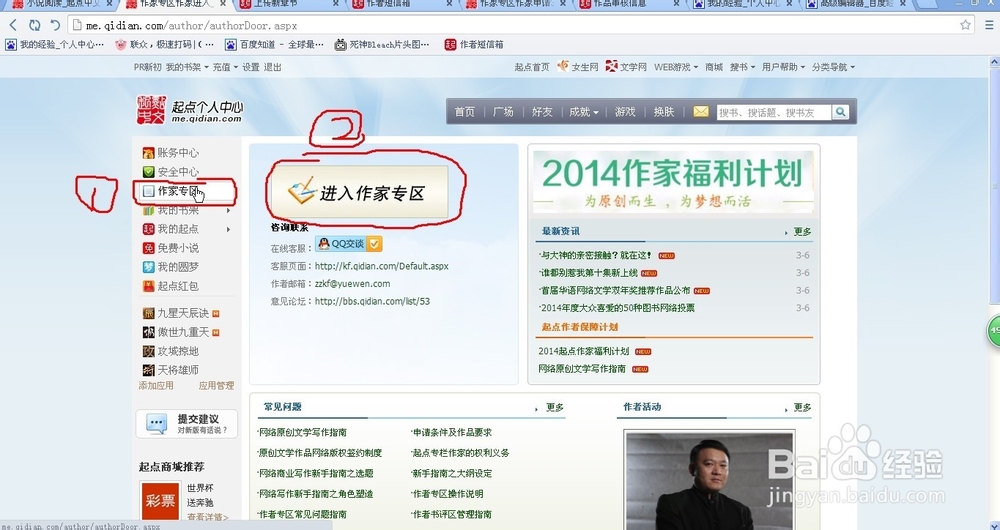
Task: Open 2014起点作家福利计划 link
Action: click(584, 351)
